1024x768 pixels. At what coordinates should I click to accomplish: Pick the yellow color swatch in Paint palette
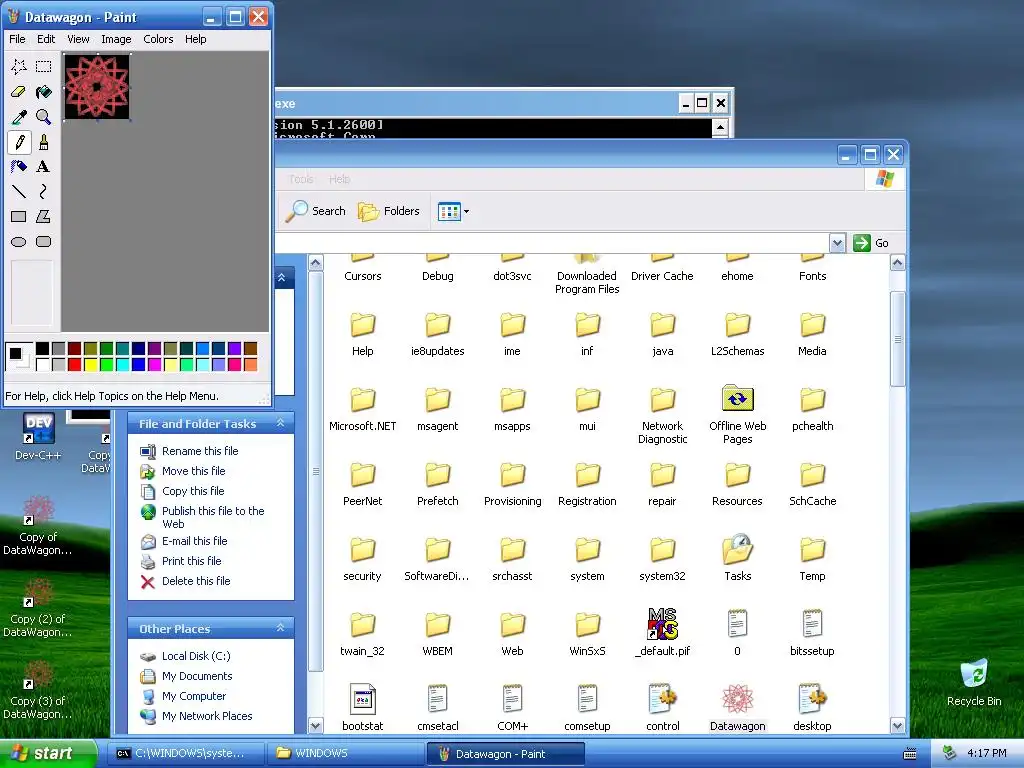(x=90, y=364)
